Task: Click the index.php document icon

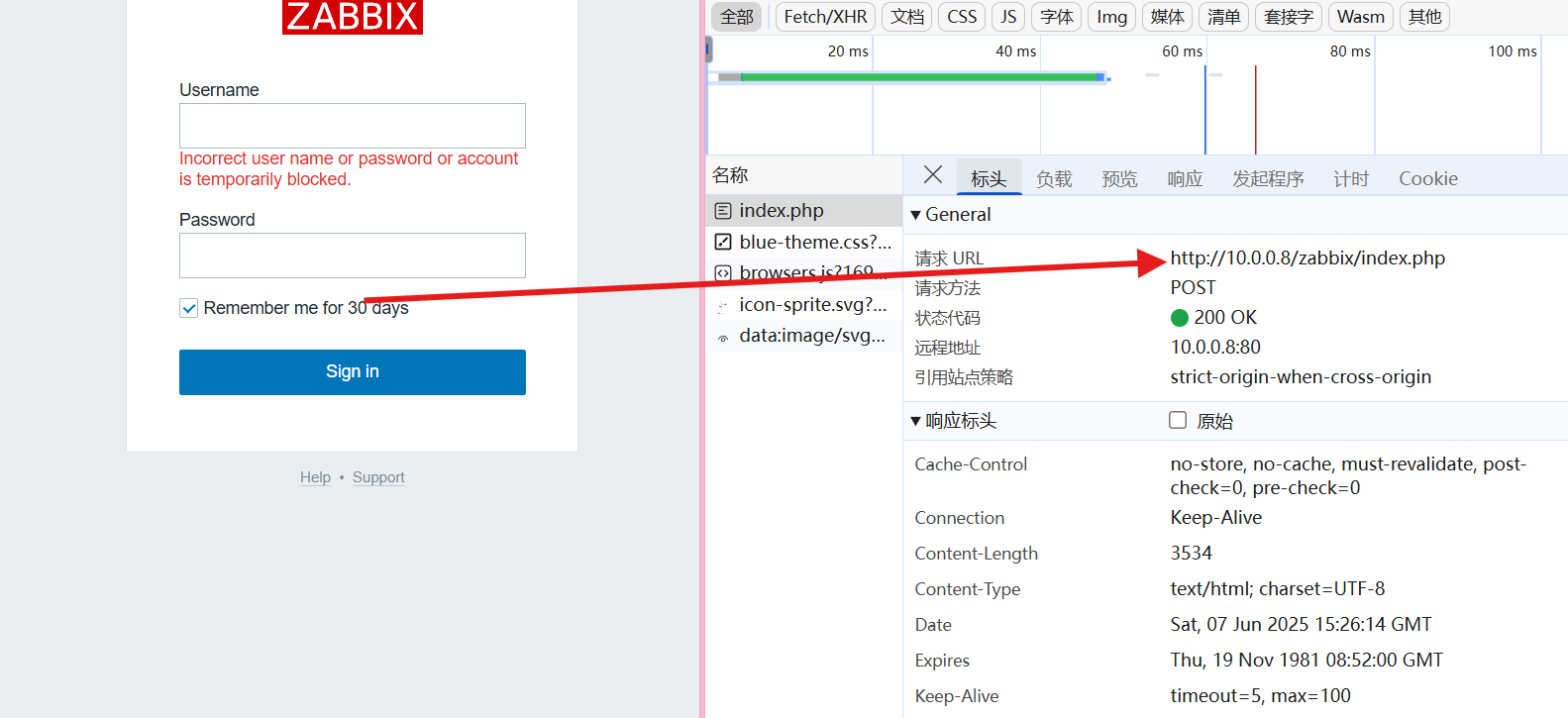Action: (723, 211)
